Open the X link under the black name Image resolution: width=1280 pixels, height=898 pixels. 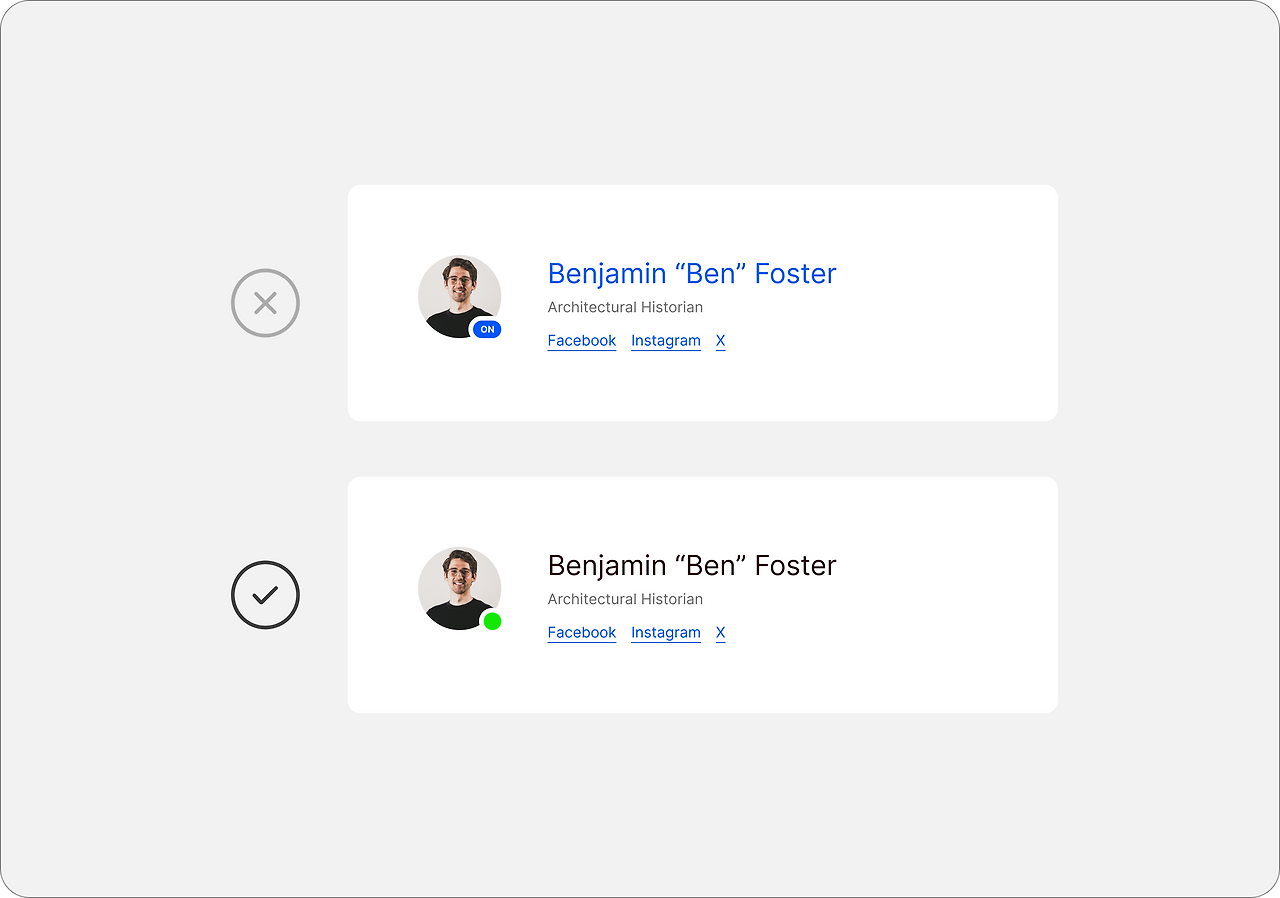pos(720,633)
